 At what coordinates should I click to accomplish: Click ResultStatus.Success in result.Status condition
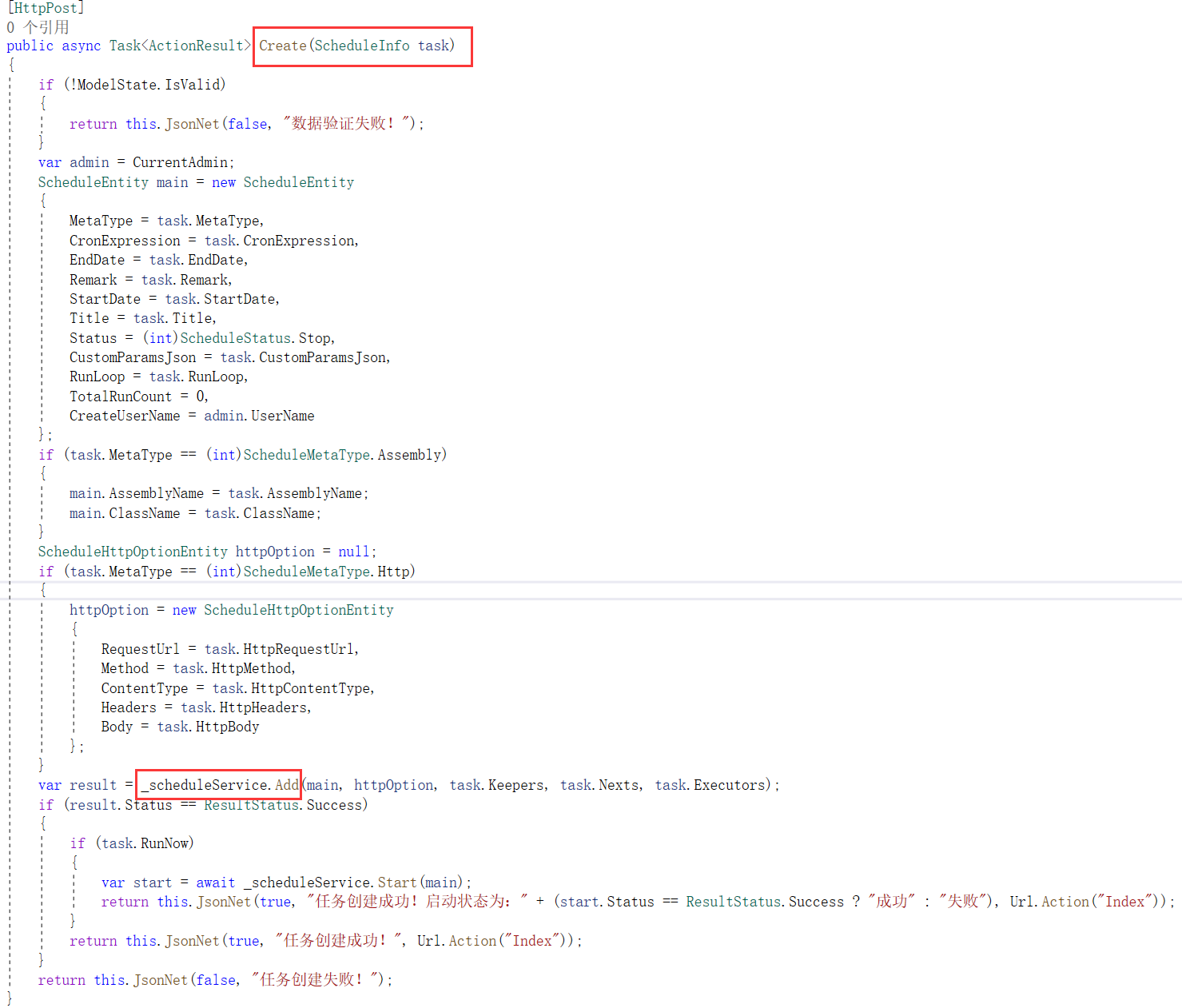[282, 805]
